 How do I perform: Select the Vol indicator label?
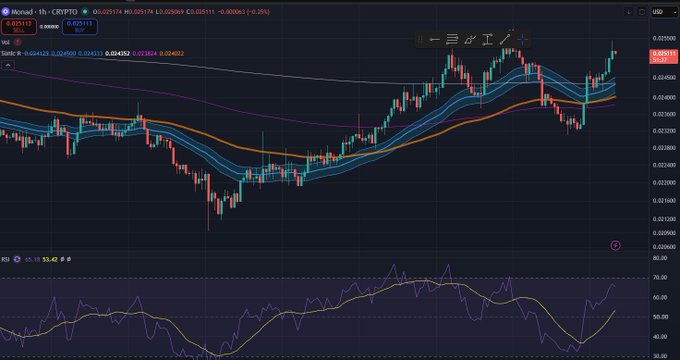click(5, 42)
